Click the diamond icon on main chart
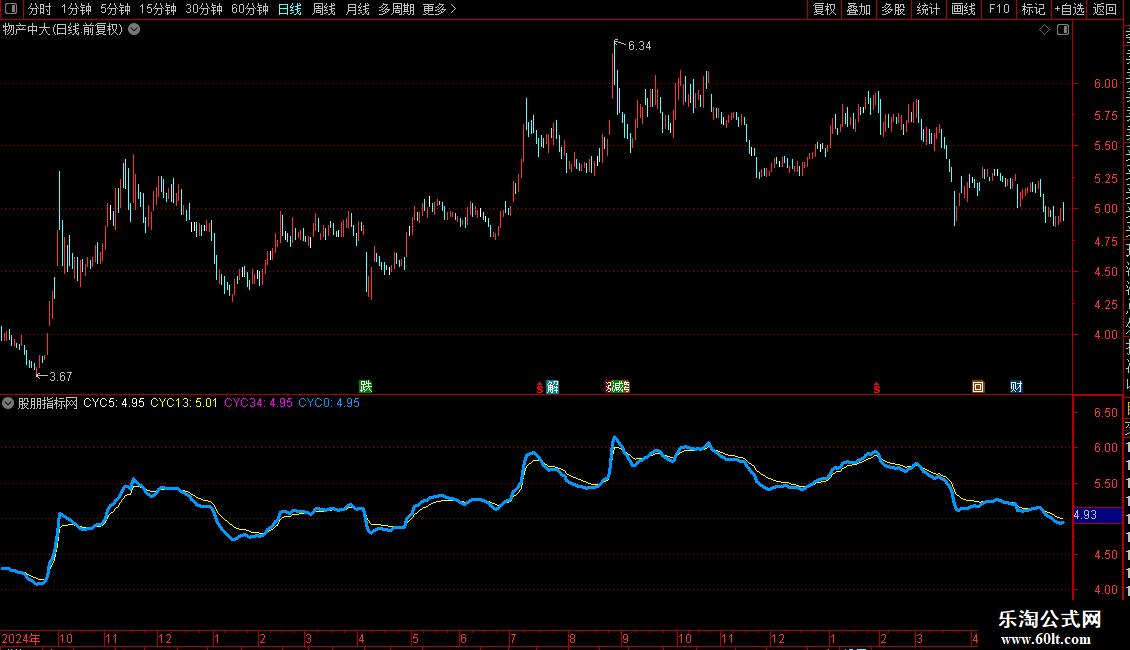This screenshot has width=1130, height=650. click(1044, 30)
